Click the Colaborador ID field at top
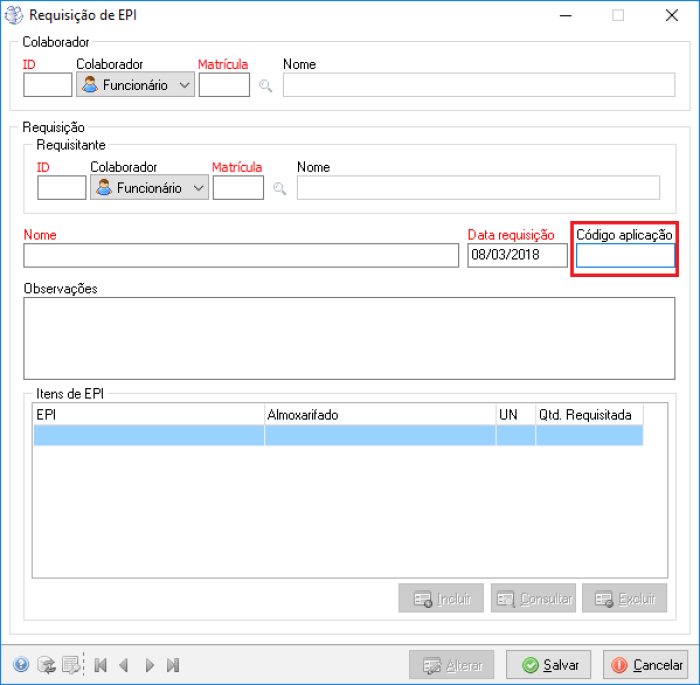700x685 pixels. (47, 86)
